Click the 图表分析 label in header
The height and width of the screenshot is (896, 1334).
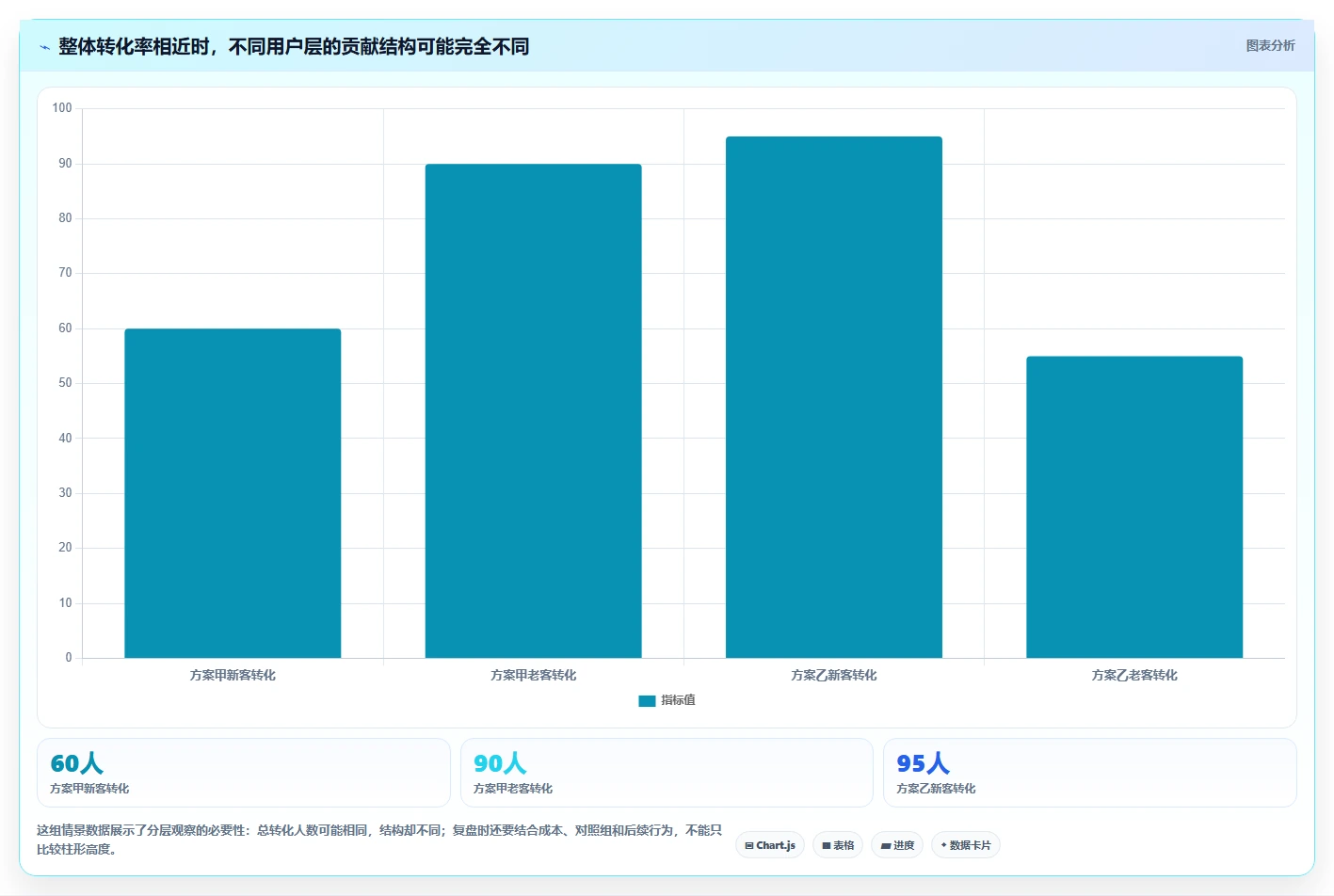pyautogui.click(x=1270, y=45)
